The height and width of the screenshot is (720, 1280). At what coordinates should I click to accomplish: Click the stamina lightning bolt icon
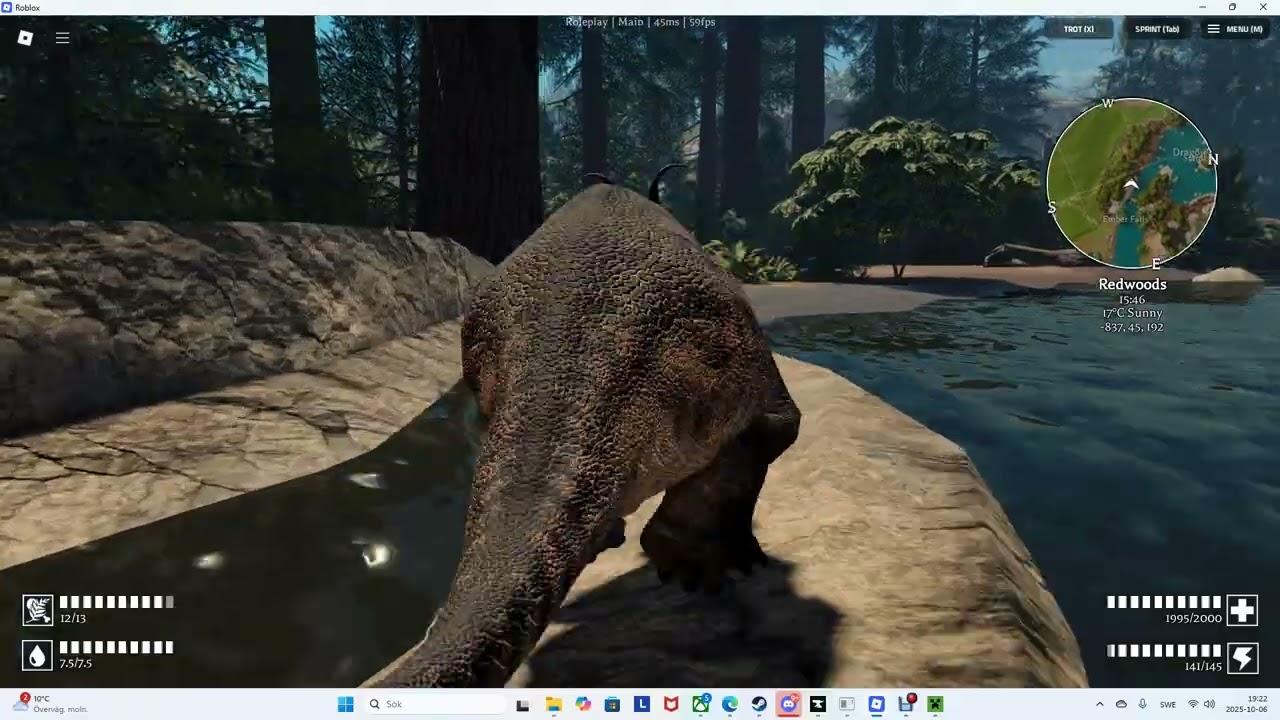pyautogui.click(x=1242, y=657)
